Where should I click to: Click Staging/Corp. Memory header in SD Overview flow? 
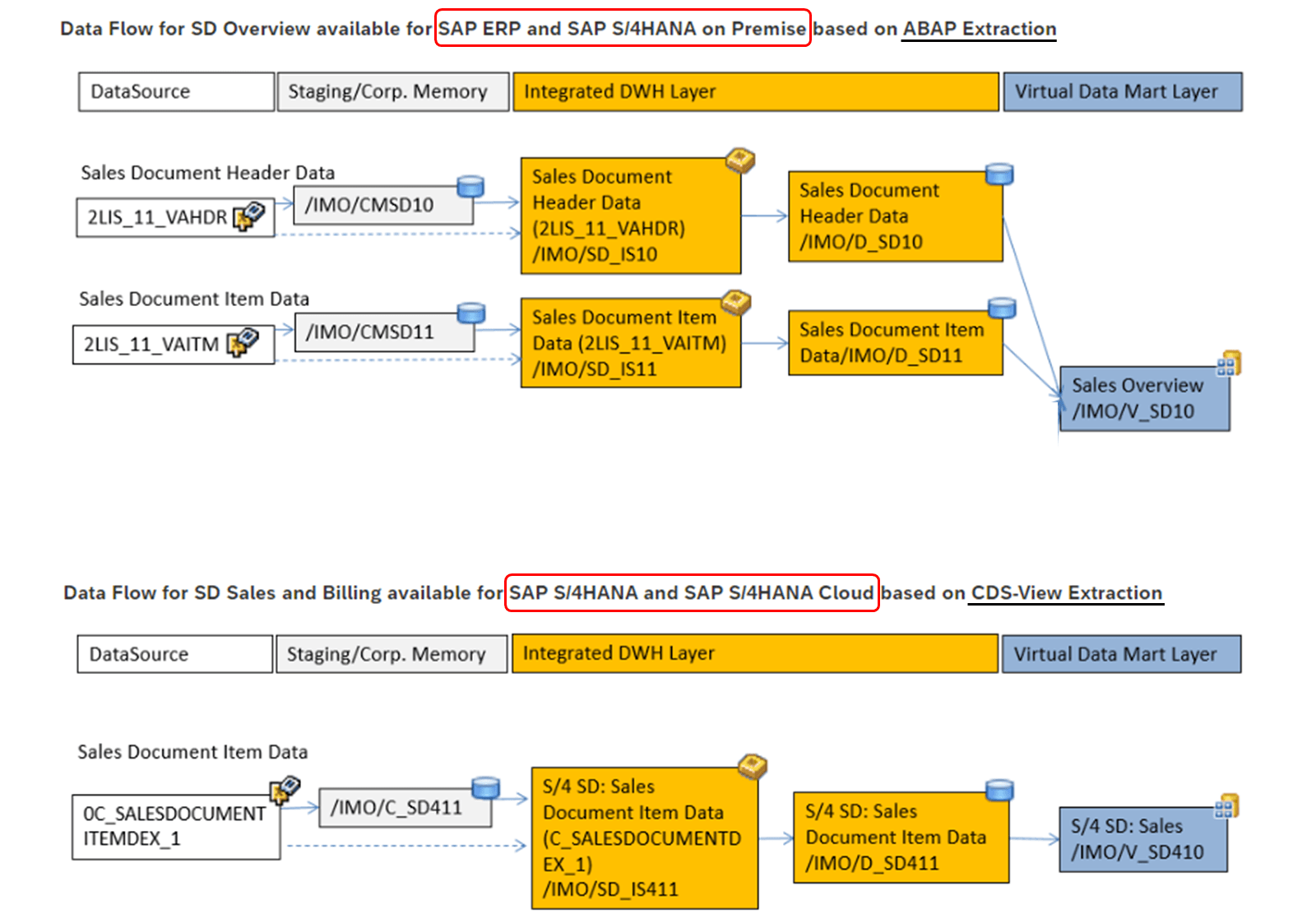[393, 91]
